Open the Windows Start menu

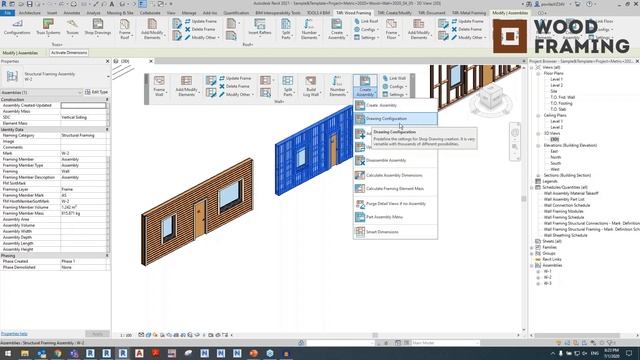[x=8, y=353]
